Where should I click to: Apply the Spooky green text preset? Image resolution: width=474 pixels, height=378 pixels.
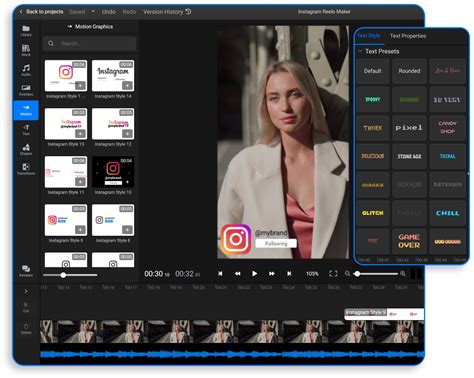point(373,99)
